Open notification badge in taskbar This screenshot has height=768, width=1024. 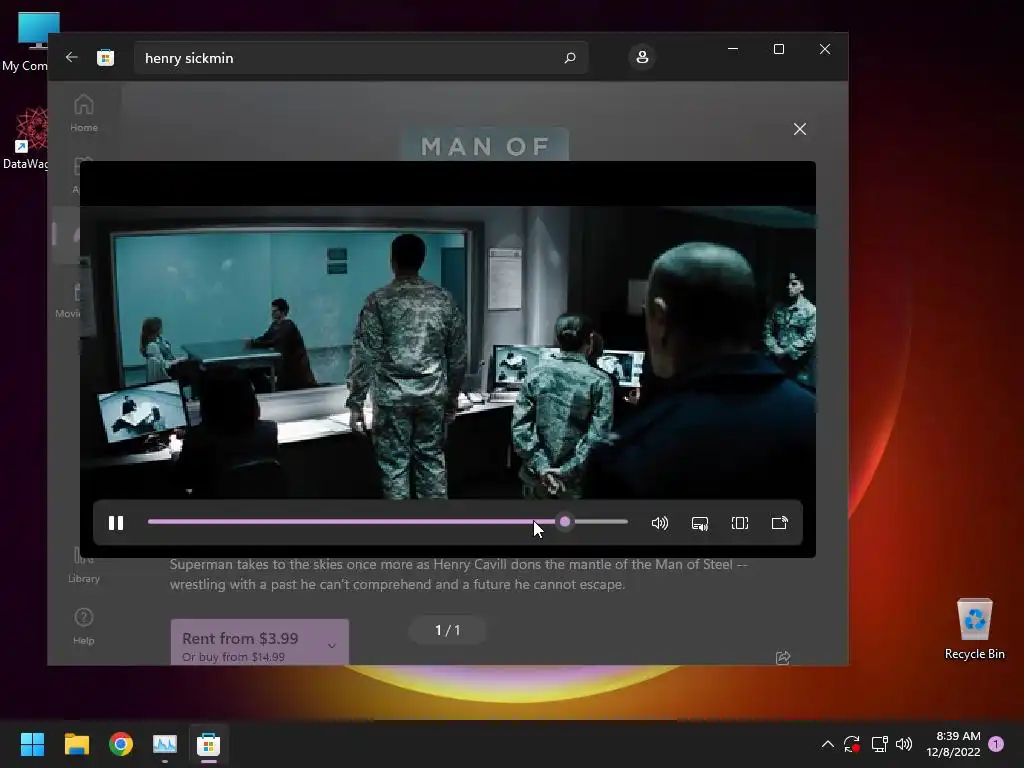(996, 744)
